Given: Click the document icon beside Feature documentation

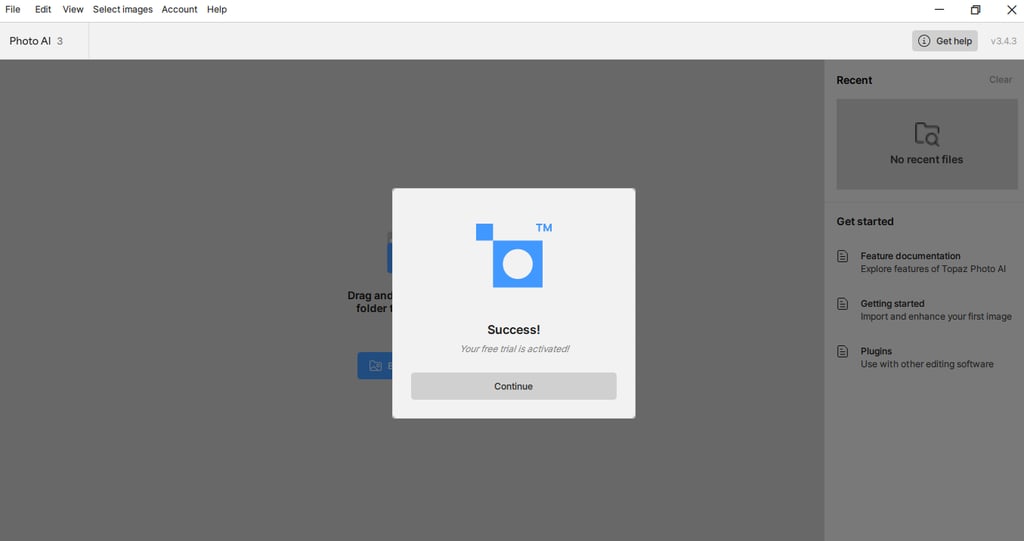Looking at the screenshot, I should point(842,256).
